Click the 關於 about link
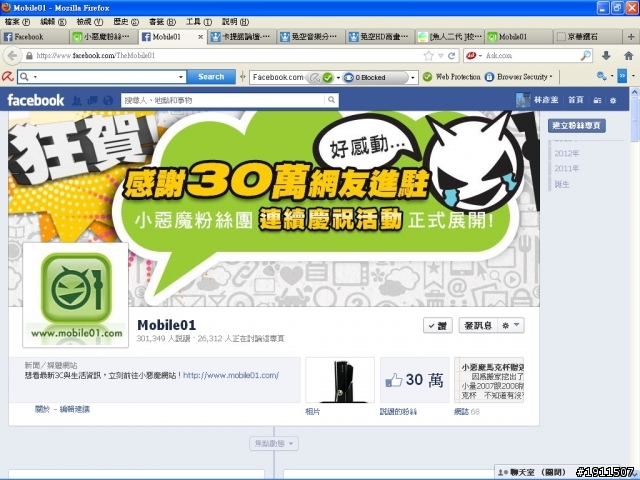Image resolution: width=640 pixels, height=480 pixels. pyautogui.click(x=42, y=409)
